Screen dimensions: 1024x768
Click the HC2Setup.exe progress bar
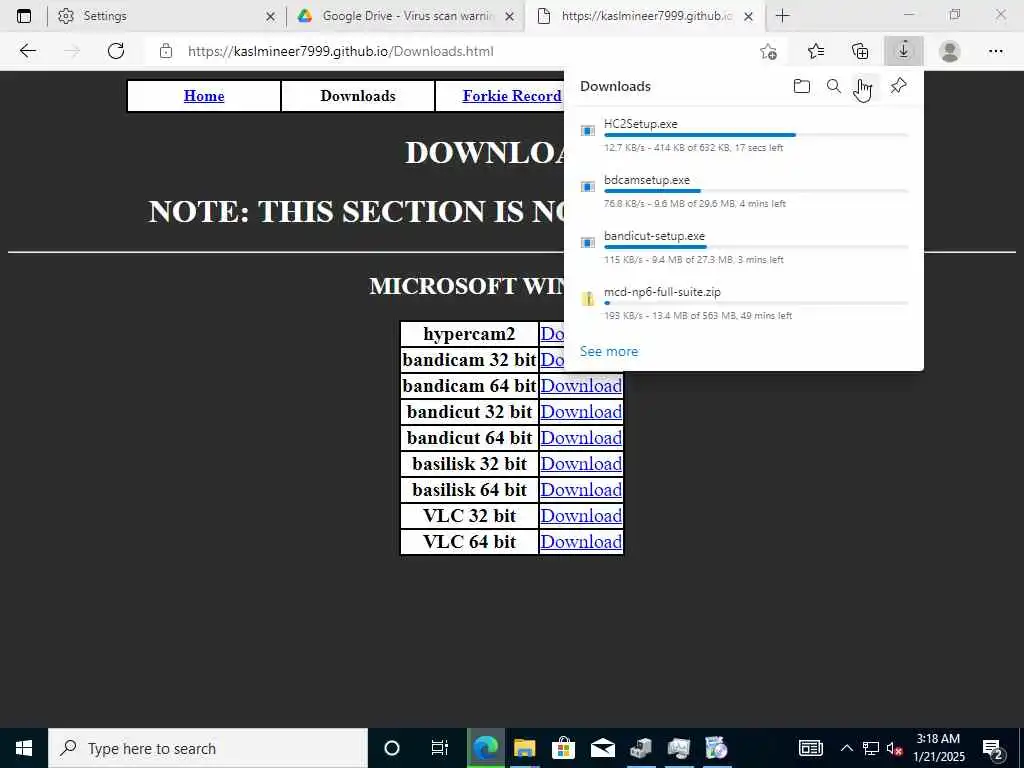click(756, 135)
